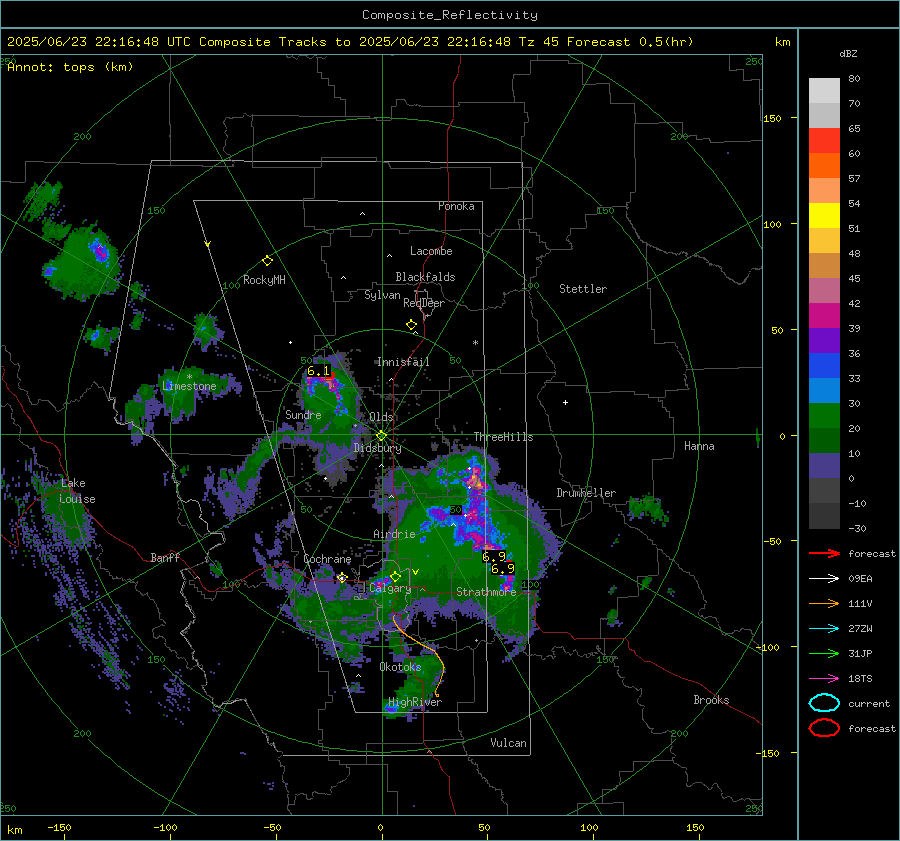Click the 6.1 storm top label near Sundre
Viewport: 900px width, 841px height.
[319, 371]
